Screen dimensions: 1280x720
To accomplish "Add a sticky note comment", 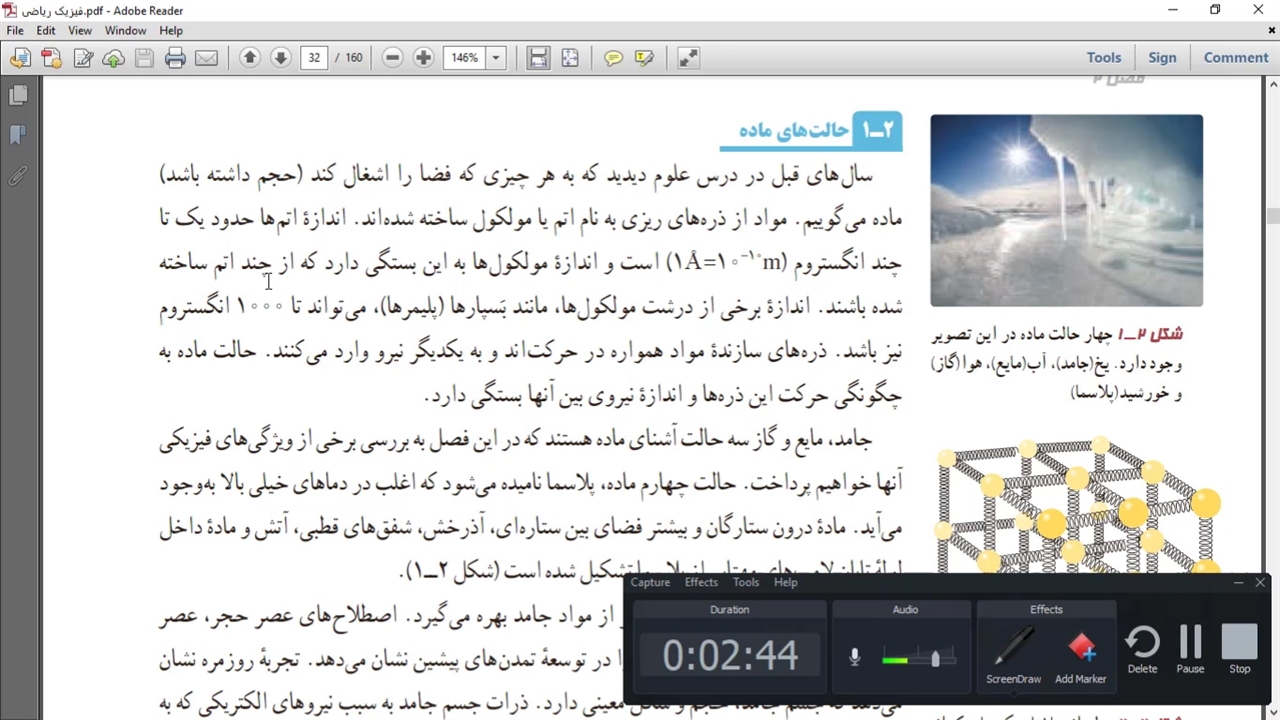I will (613, 58).
